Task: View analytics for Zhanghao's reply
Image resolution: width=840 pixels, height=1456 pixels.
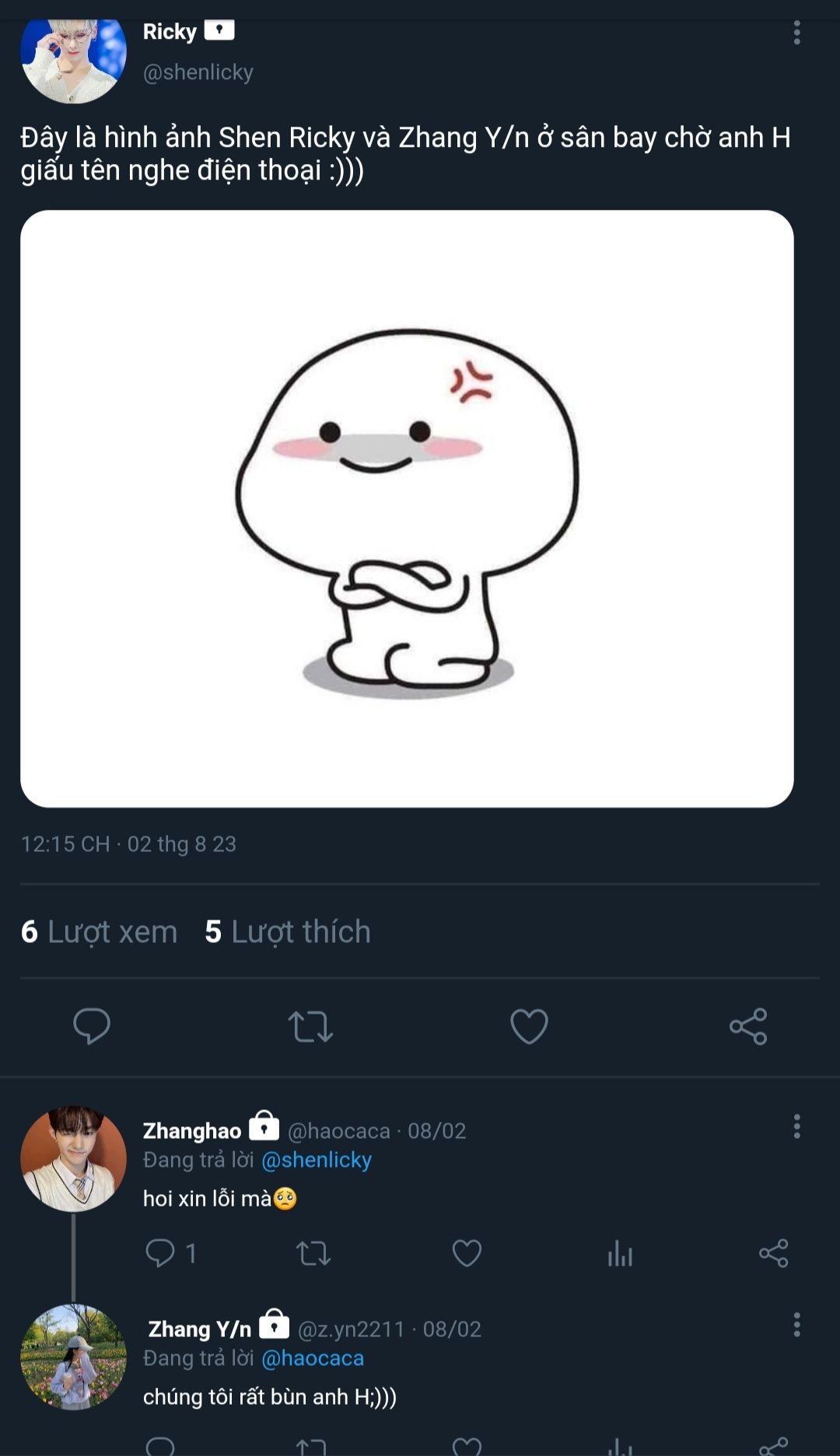Action: (620, 1253)
